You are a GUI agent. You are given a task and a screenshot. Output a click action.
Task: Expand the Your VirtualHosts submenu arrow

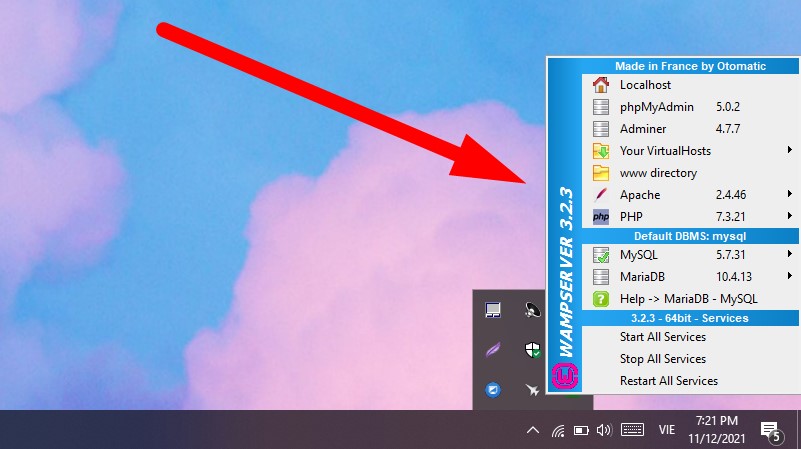coord(790,150)
